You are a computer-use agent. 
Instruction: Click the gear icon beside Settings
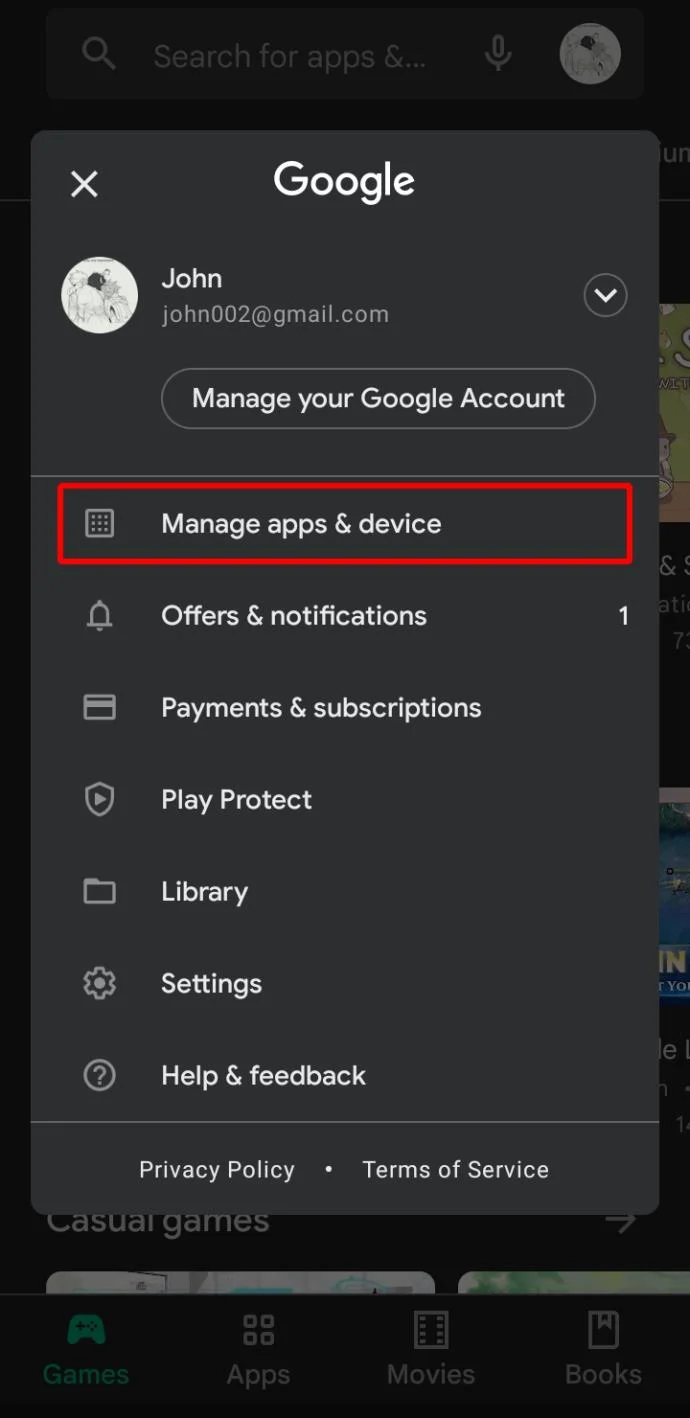99,984
